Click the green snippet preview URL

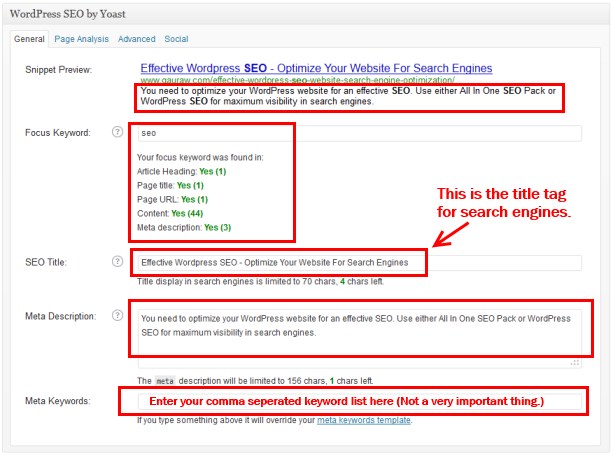(x=298, y=80)
